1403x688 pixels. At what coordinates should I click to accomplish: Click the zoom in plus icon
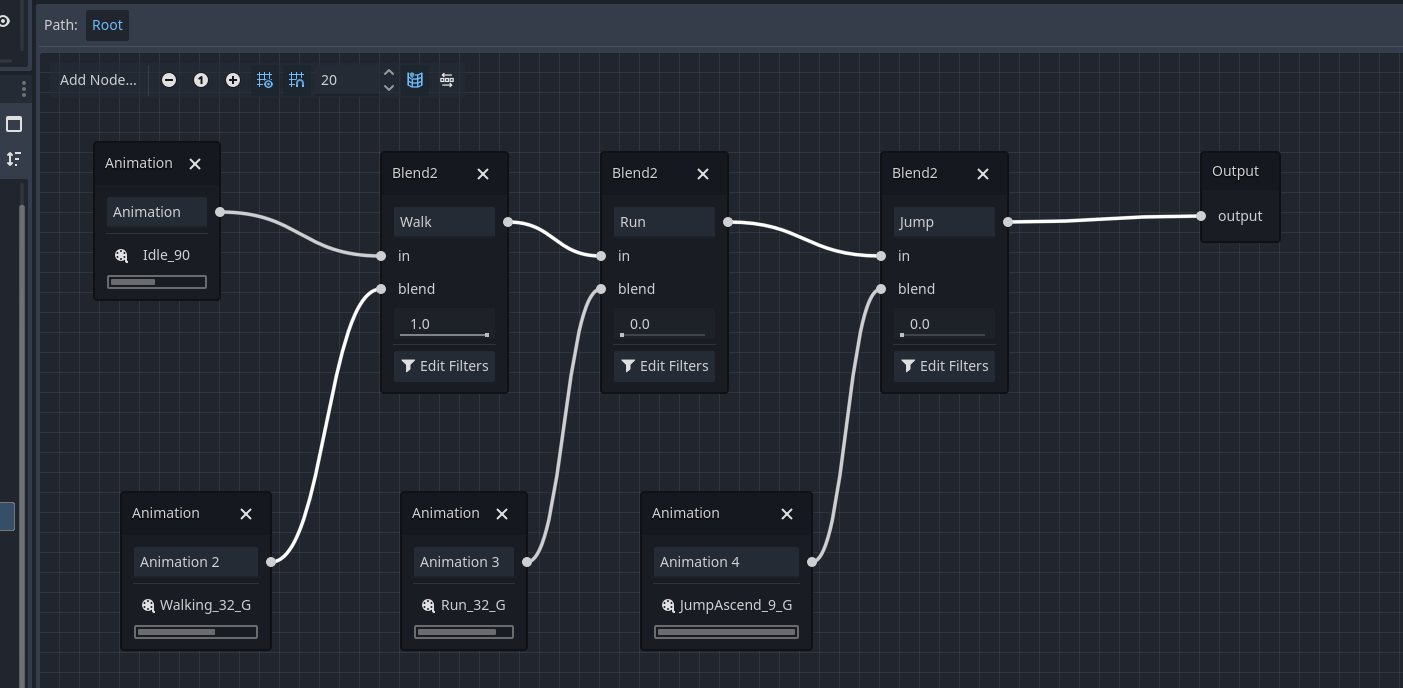[233, 80]
